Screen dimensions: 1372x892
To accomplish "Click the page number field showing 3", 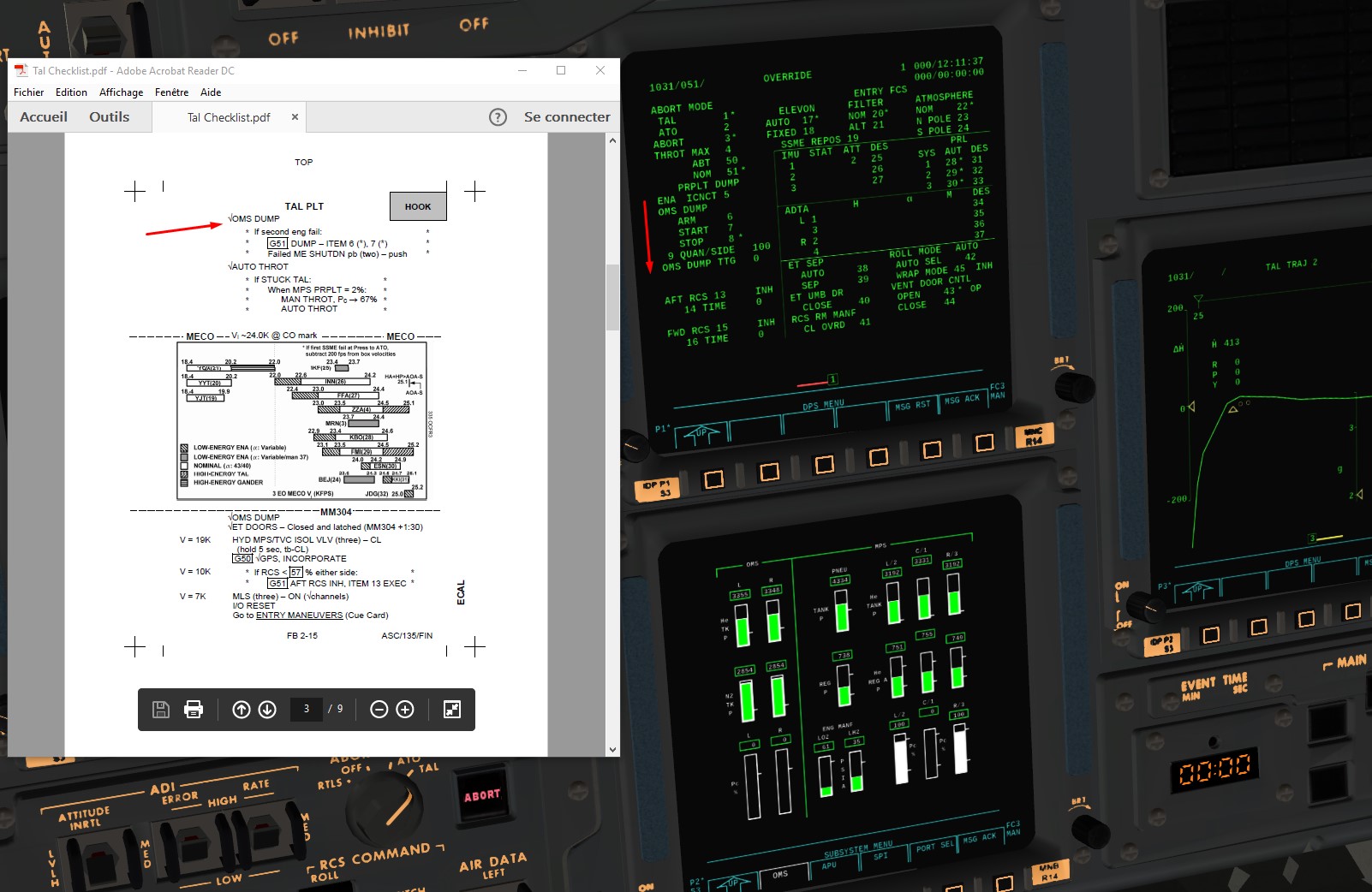I will pos(307,709).
